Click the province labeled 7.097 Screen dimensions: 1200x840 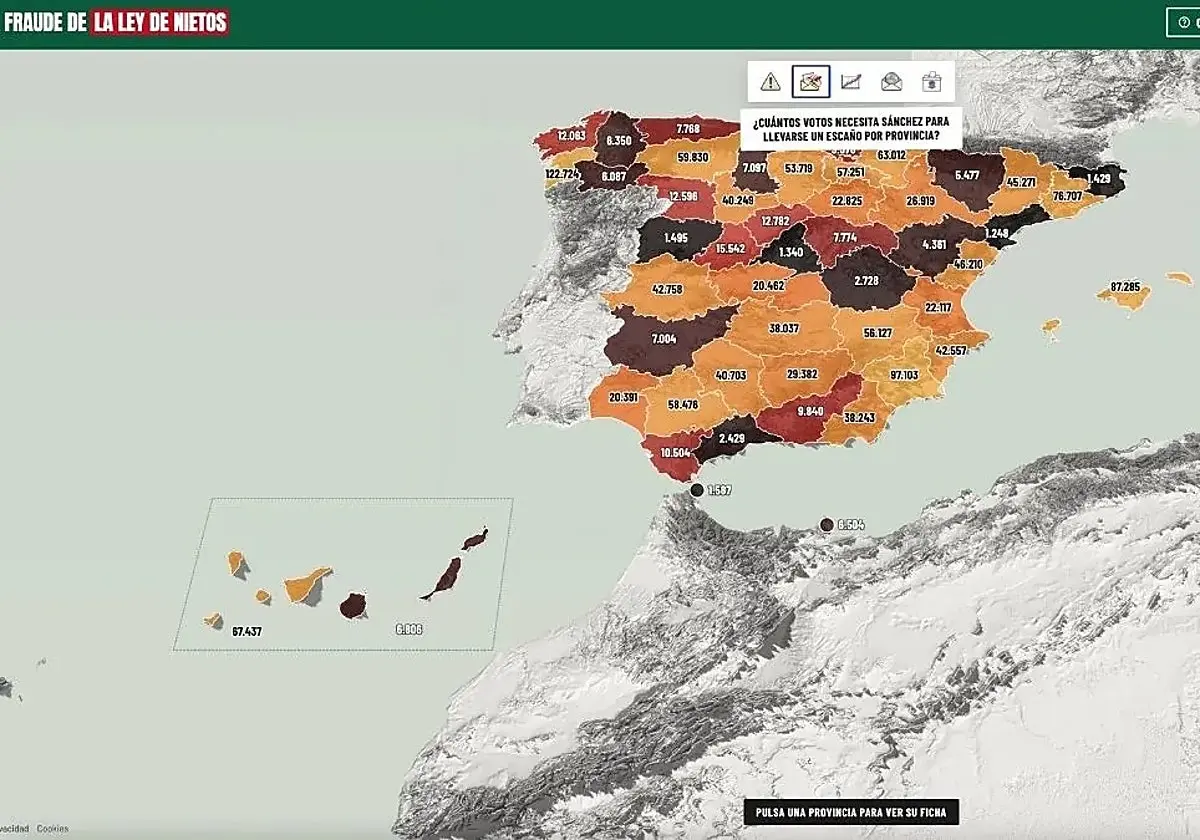click(x=754, y=168)
